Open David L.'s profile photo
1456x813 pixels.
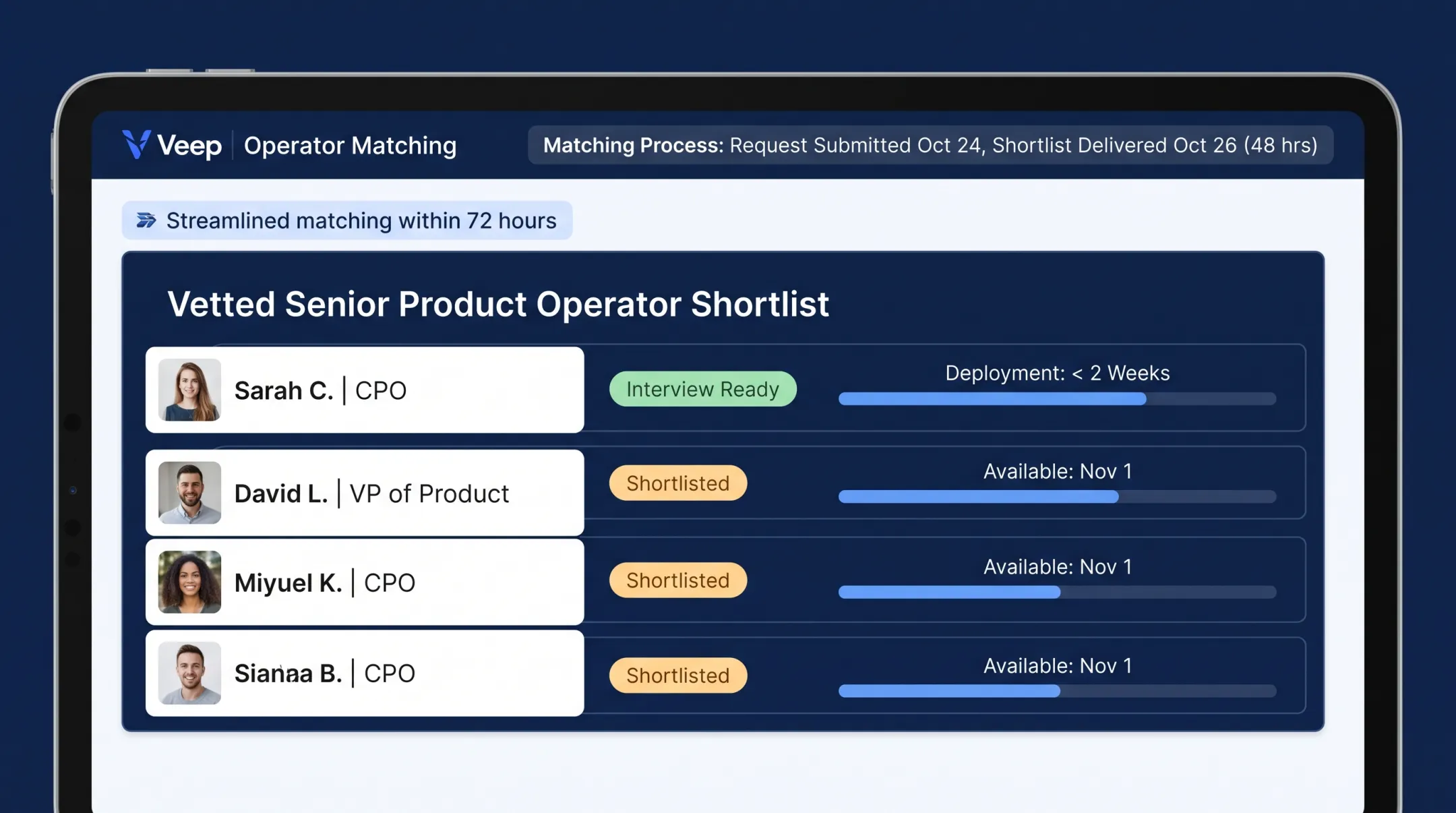[x=189, y=493]
